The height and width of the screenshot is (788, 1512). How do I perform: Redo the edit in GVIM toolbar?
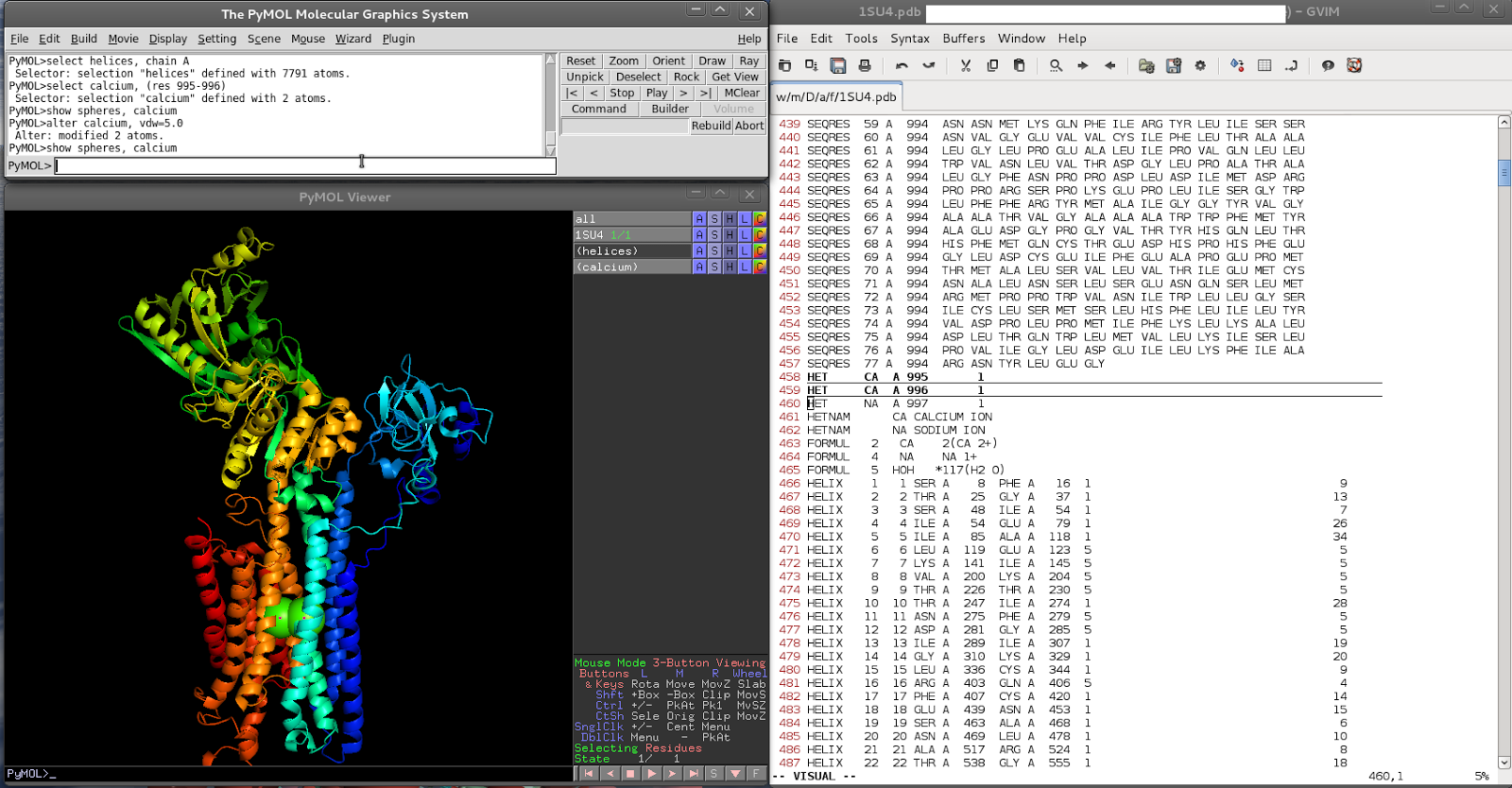coord(928,65)
